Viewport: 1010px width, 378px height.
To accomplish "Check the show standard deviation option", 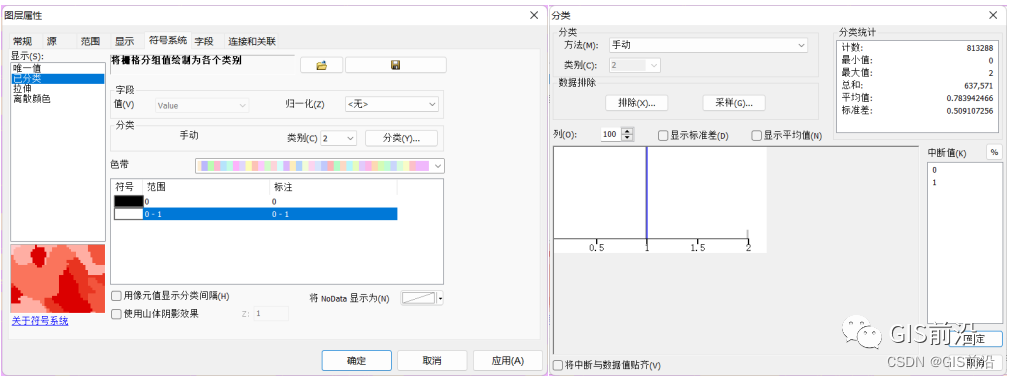I will click(662, 136).
